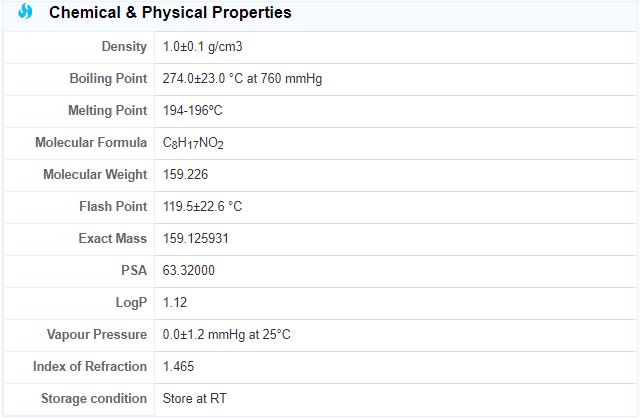Click the Molecular Weight value 159.226
This screenshot has height=419, width=640.
click(x=186, y=175)
